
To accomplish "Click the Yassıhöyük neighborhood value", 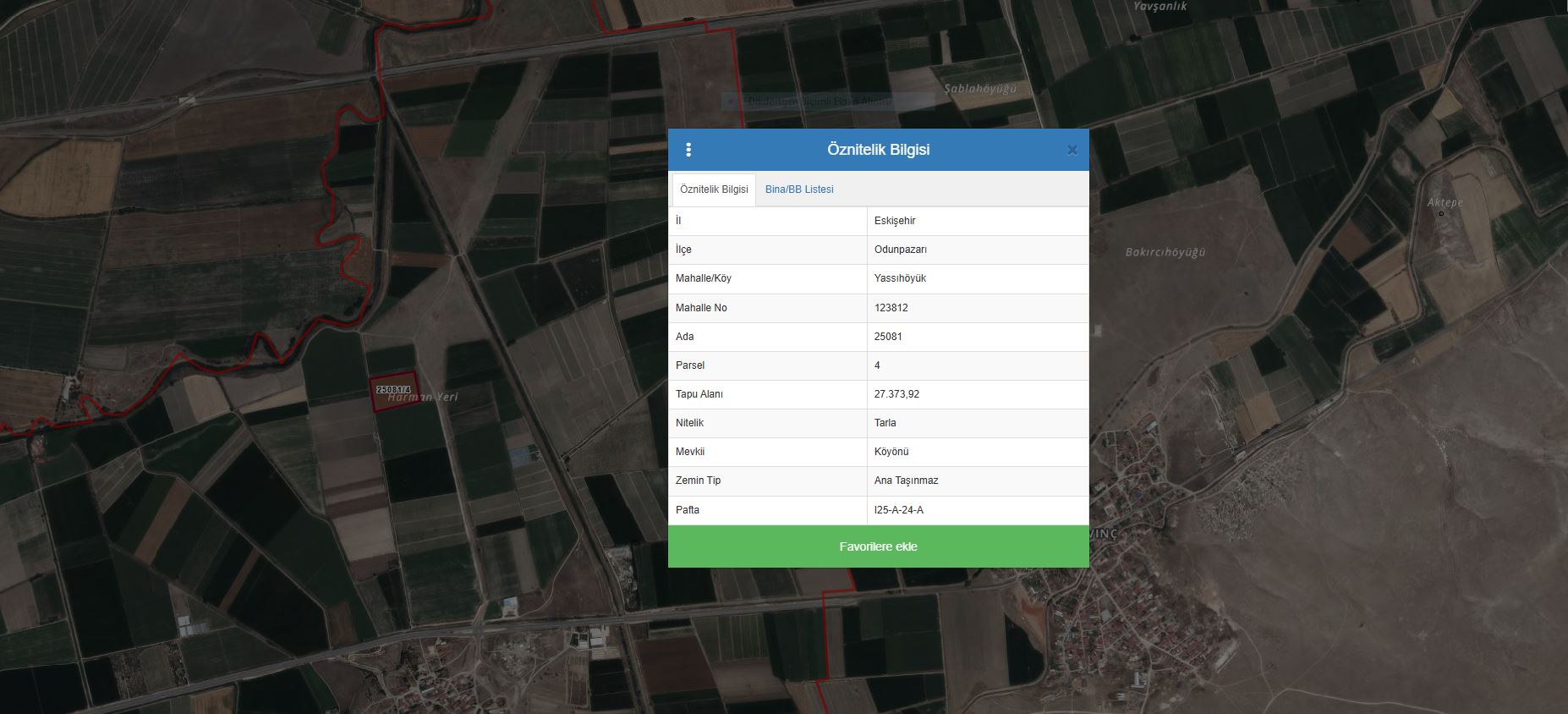I will 900,278.
